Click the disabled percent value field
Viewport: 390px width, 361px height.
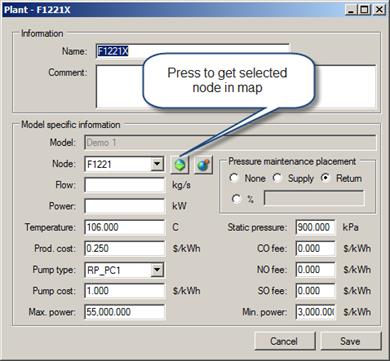tap(314, 199)
